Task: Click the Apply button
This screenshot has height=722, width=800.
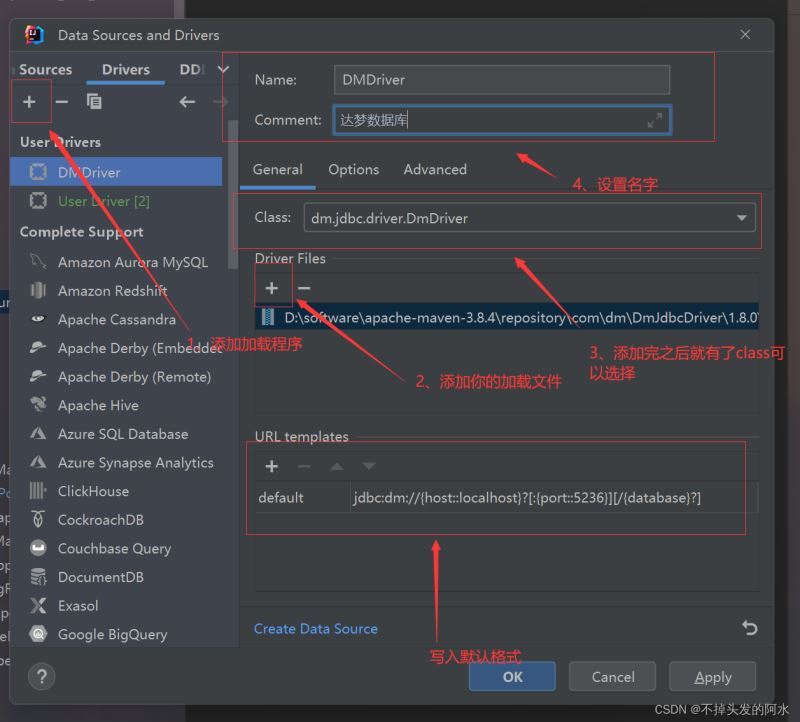Action: pyautogui.click(x=712, y=677)
